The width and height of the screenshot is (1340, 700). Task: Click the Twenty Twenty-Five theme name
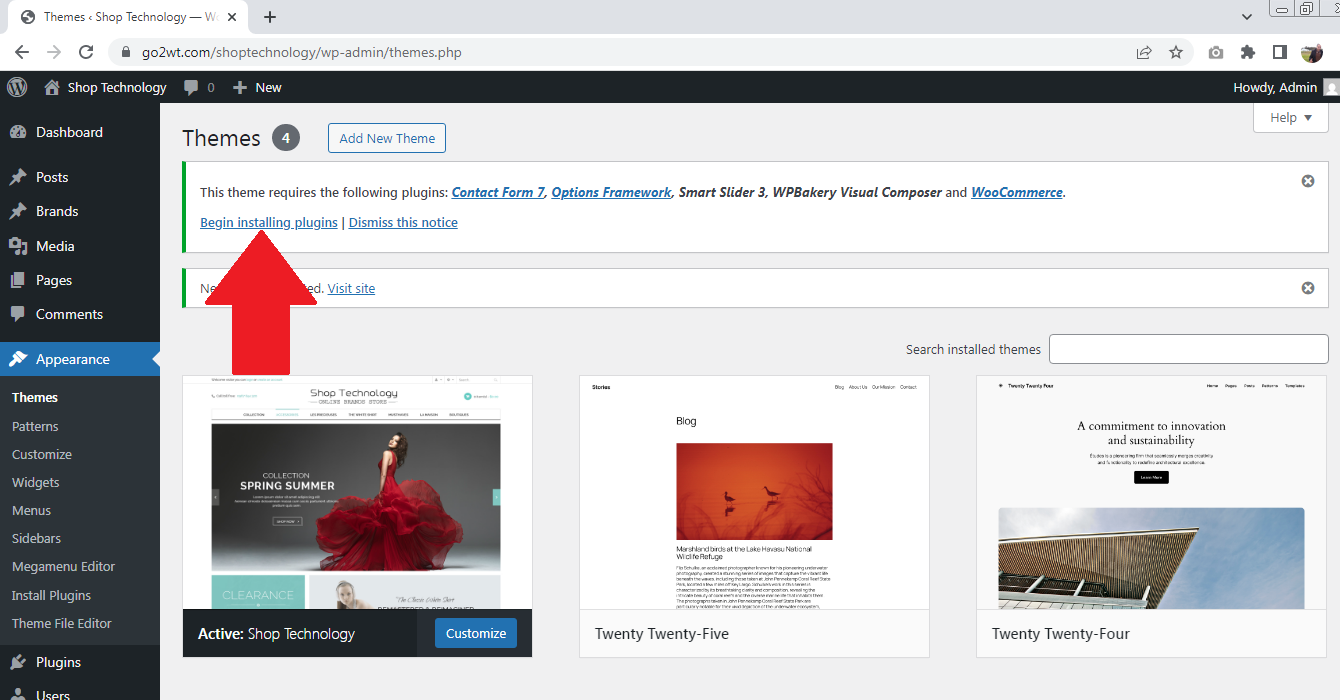point(662,634)
